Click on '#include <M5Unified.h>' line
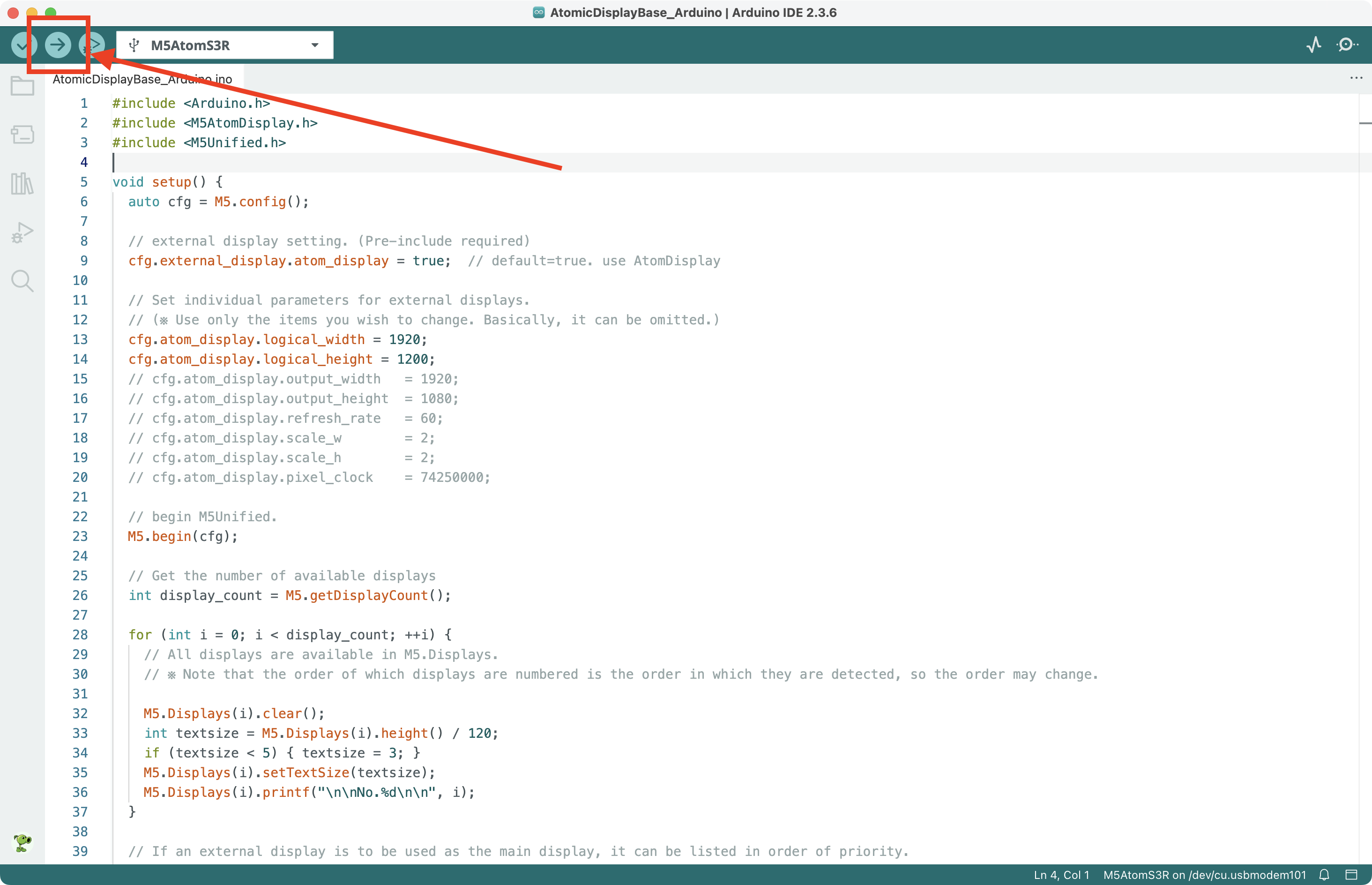Image resolution: width=1372 pixels, height=885 pixels. pyautogui.click(x=199, y=142)
